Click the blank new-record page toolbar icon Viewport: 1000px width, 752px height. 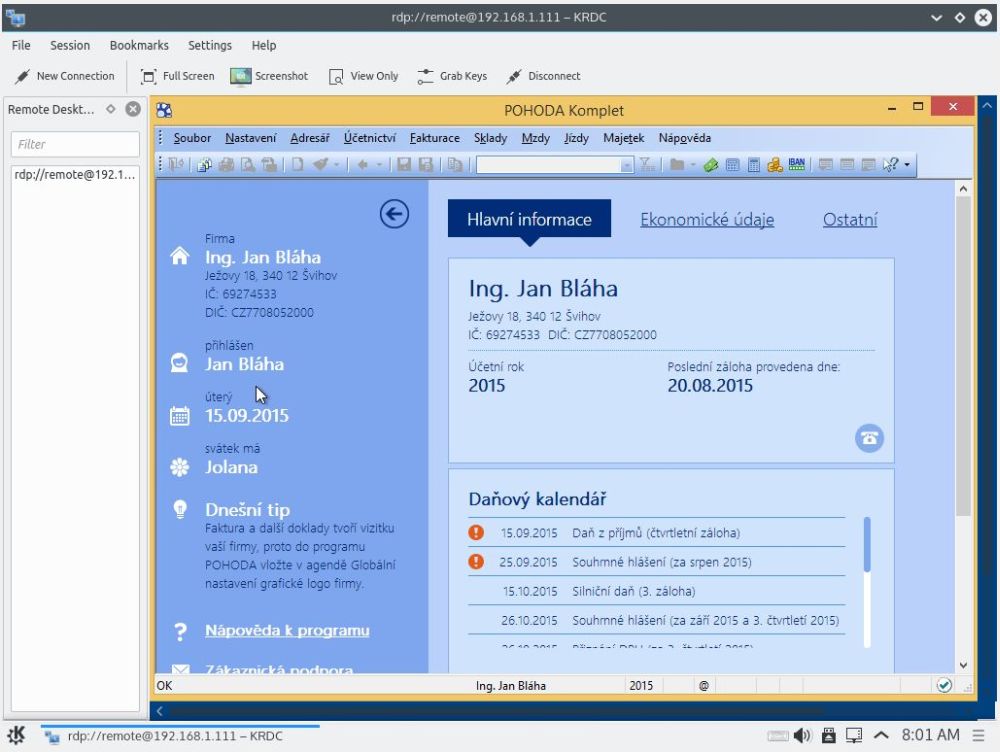298,165
